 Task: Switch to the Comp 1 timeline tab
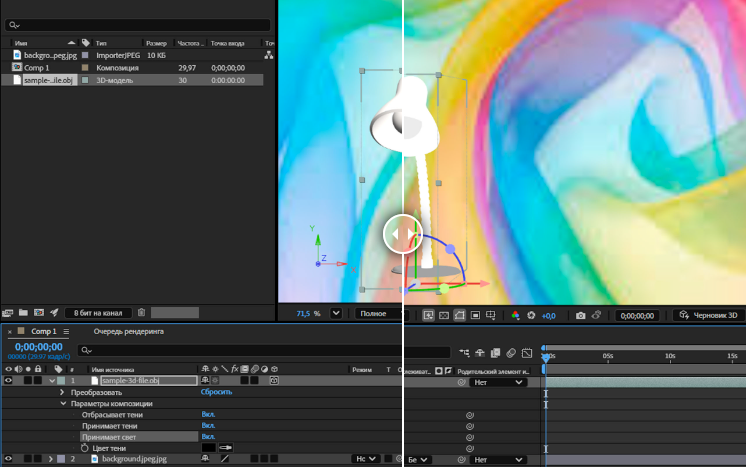44,331
